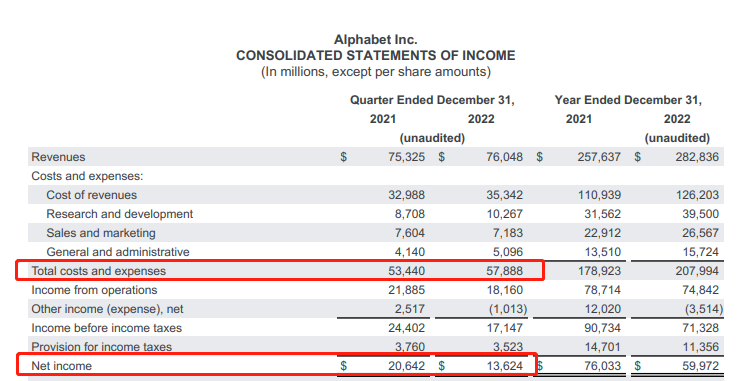The width and height of the screenshot is (749, 381).
Task: Click total costs value 57,888
Action: click(504, 271)
